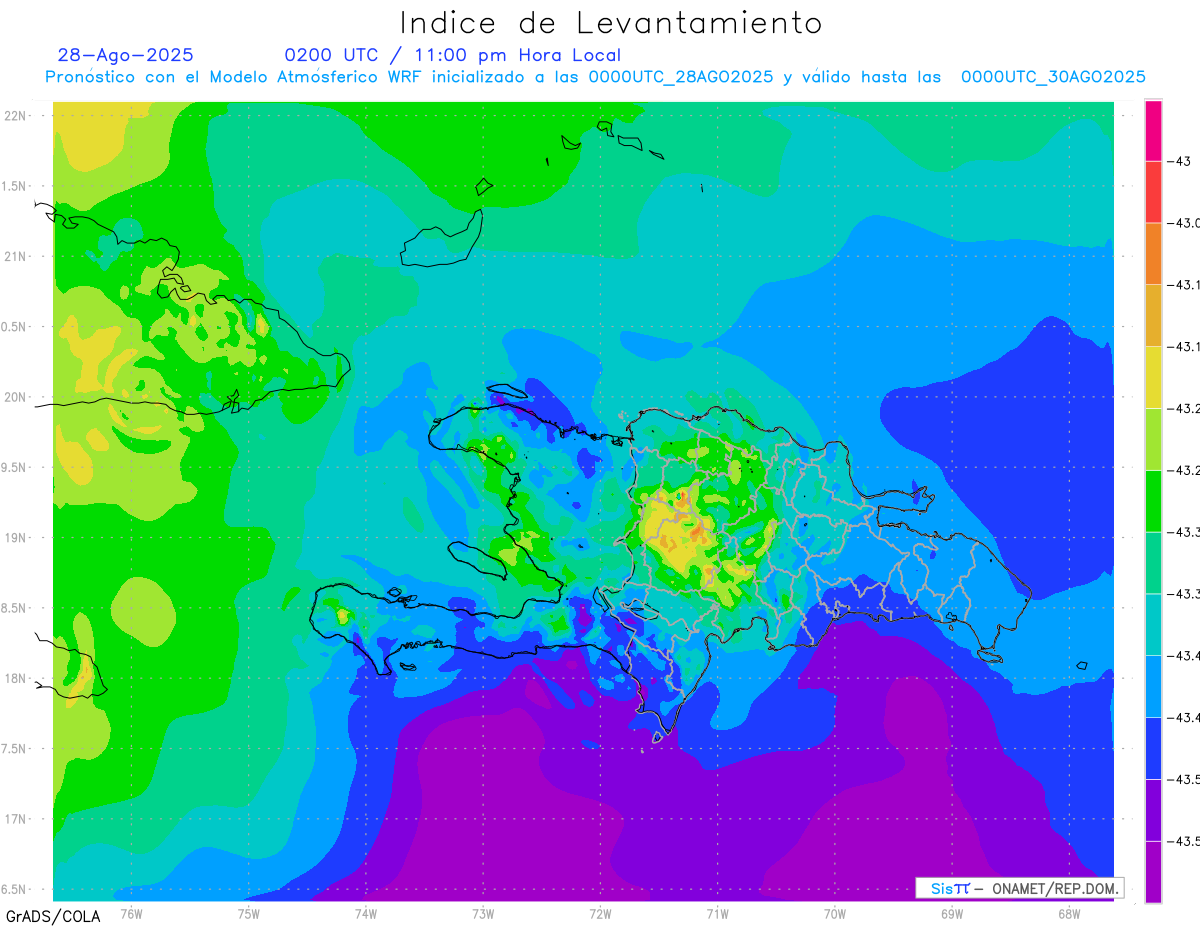Click the title 'Indice de Levantamiento'

point(611,23)
